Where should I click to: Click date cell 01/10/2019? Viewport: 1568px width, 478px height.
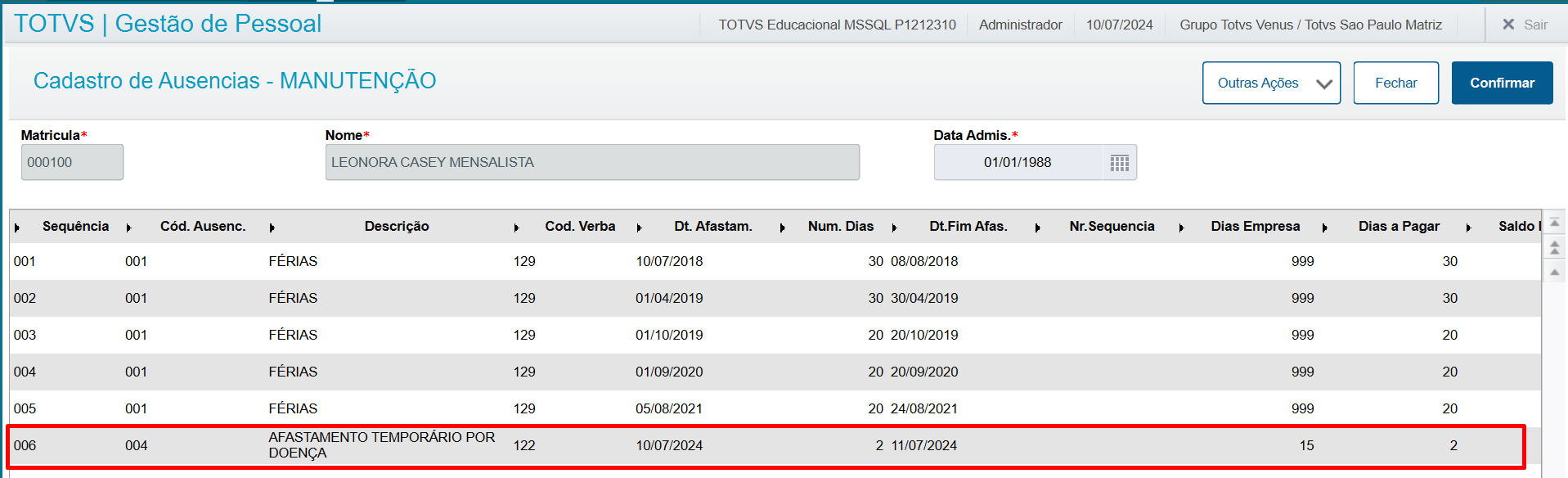[669, 335]
